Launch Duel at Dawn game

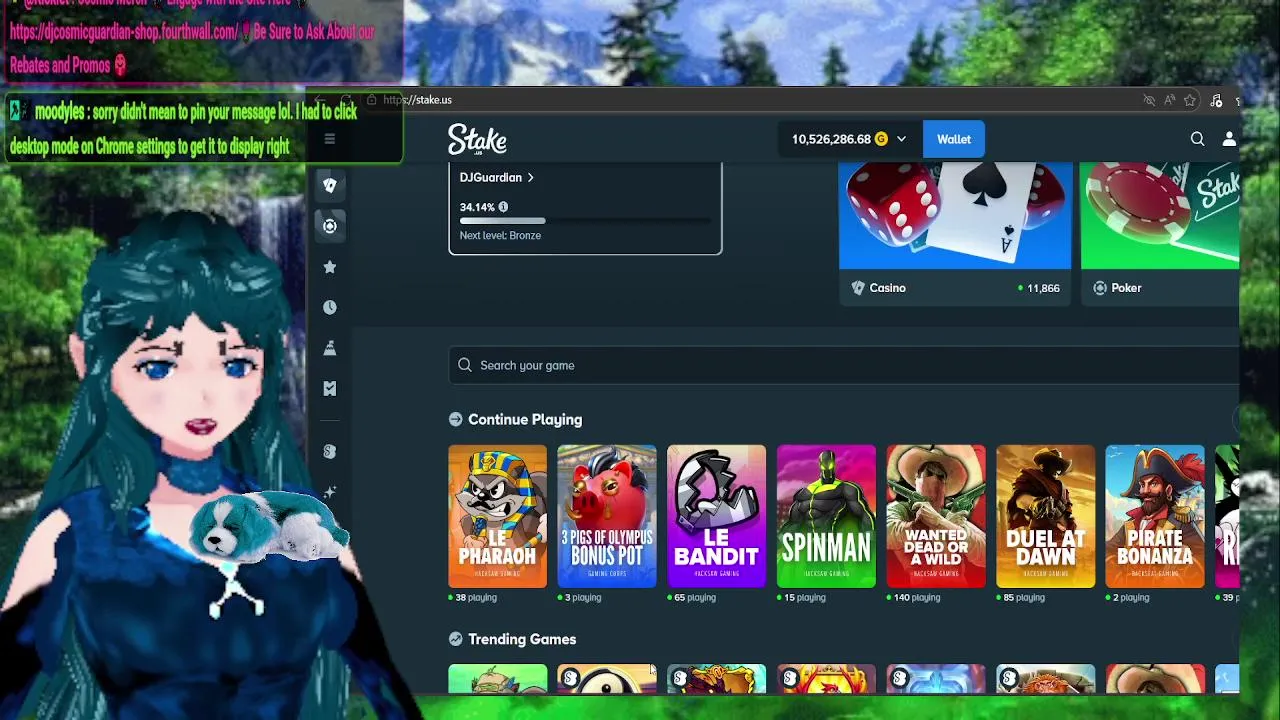pos(1045,516)
